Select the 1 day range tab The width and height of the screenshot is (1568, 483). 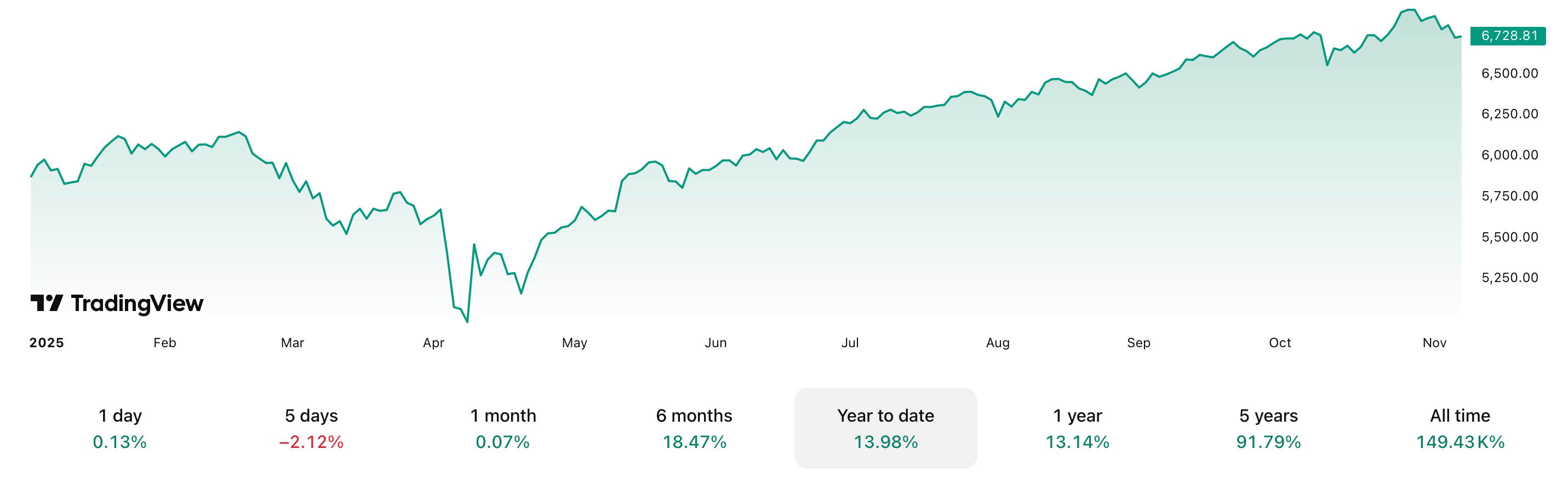120,428
